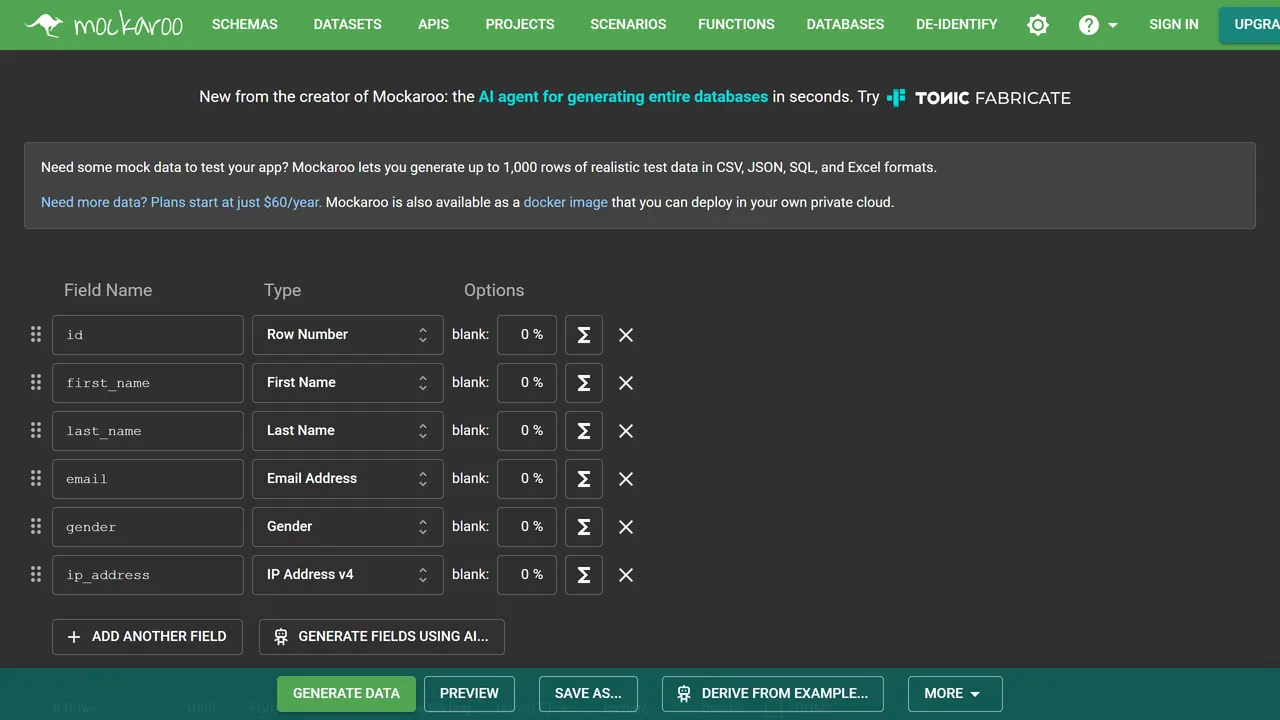Remove the first_name field row
The image size is (1280, 720).
626,383
